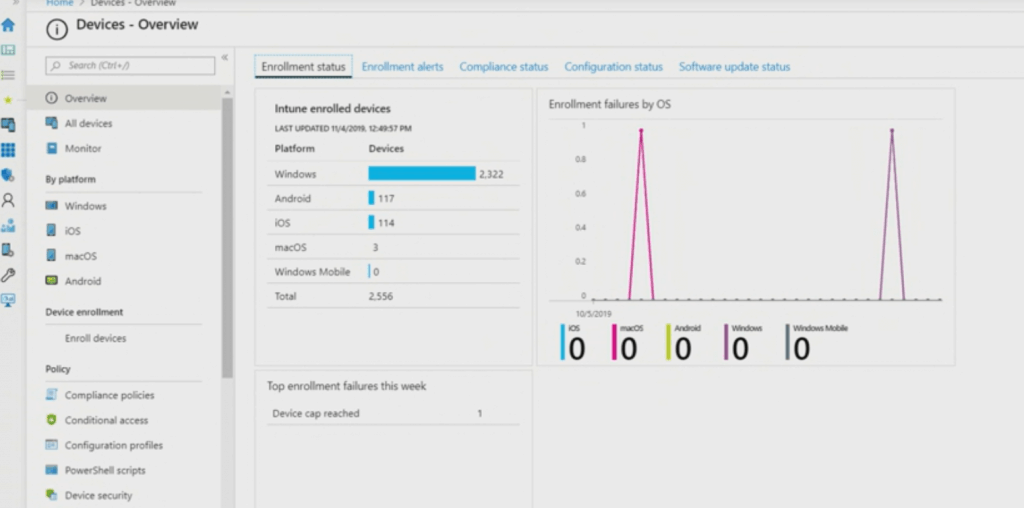Image resolution: width=1024 pixels, height=508 pixels.
Task: Click the iOS enrolled devices bar
Action: pyautogui.click(x=372, y=222)
